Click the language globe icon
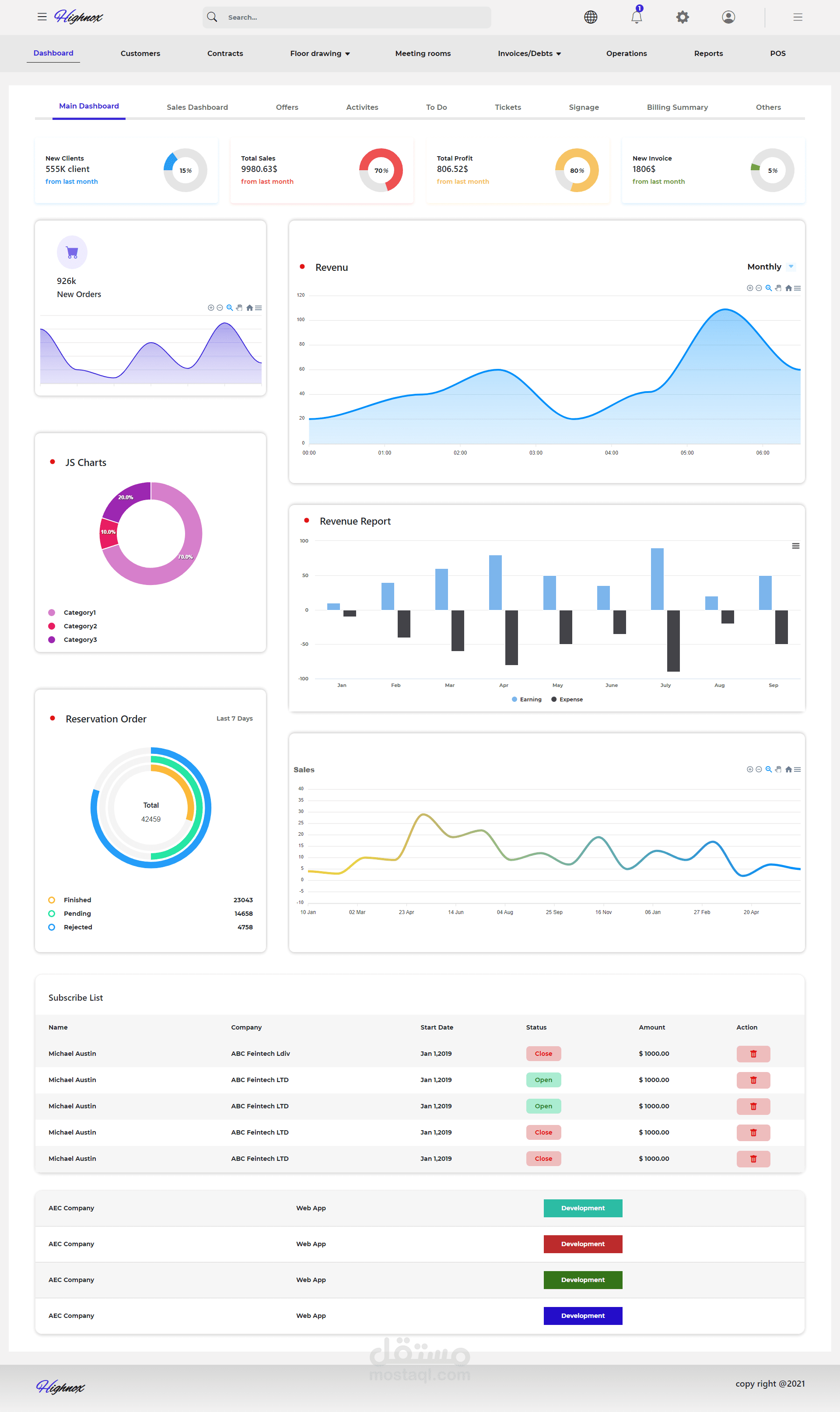840x1412 pixels. click(590, 17)
